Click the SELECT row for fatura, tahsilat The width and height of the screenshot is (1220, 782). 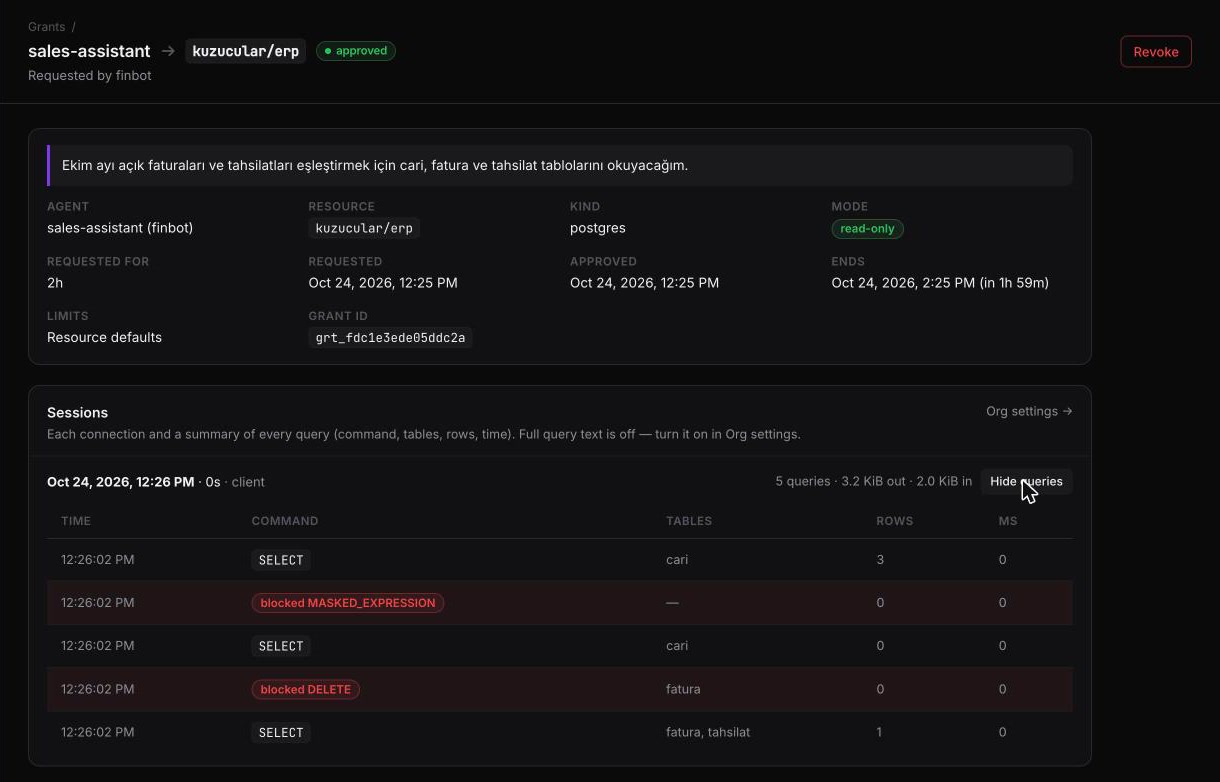coord(560,732)
